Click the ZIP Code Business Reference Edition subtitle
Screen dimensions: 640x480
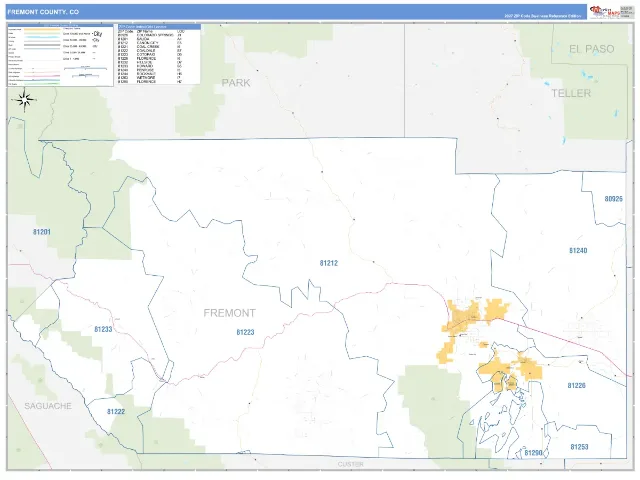(542, 16)
